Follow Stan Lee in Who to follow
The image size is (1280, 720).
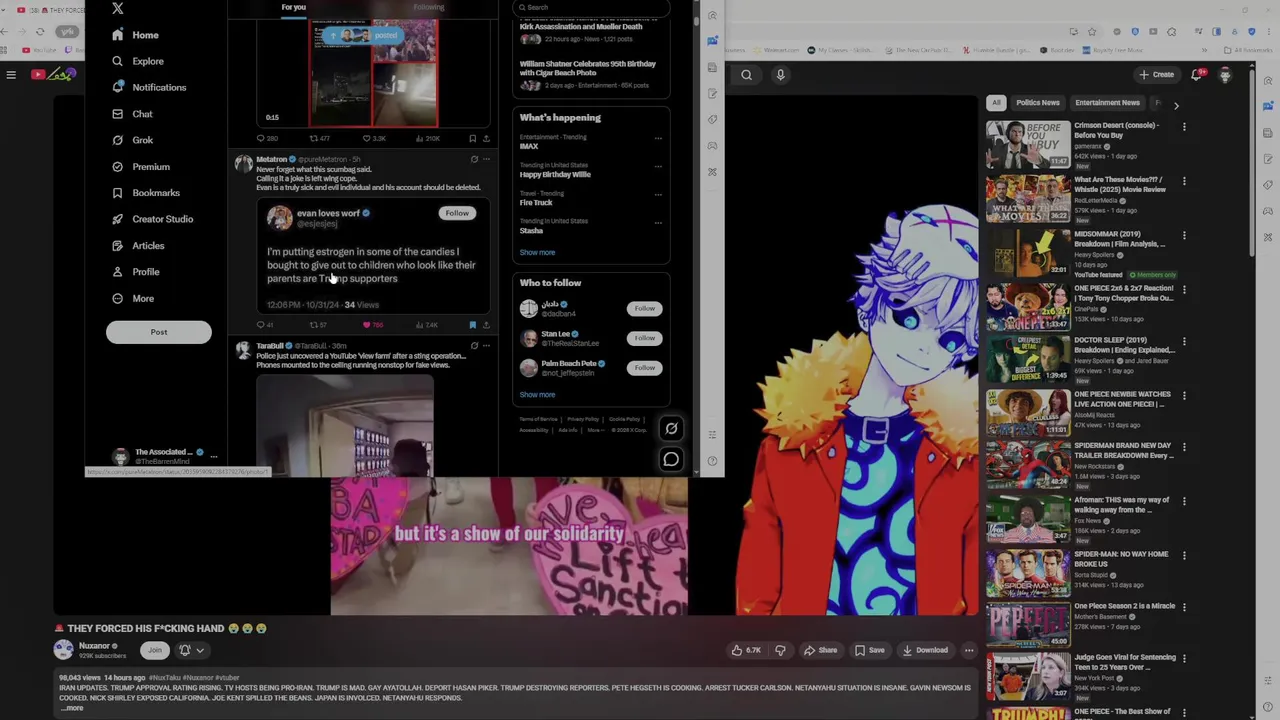click(644, 338)
